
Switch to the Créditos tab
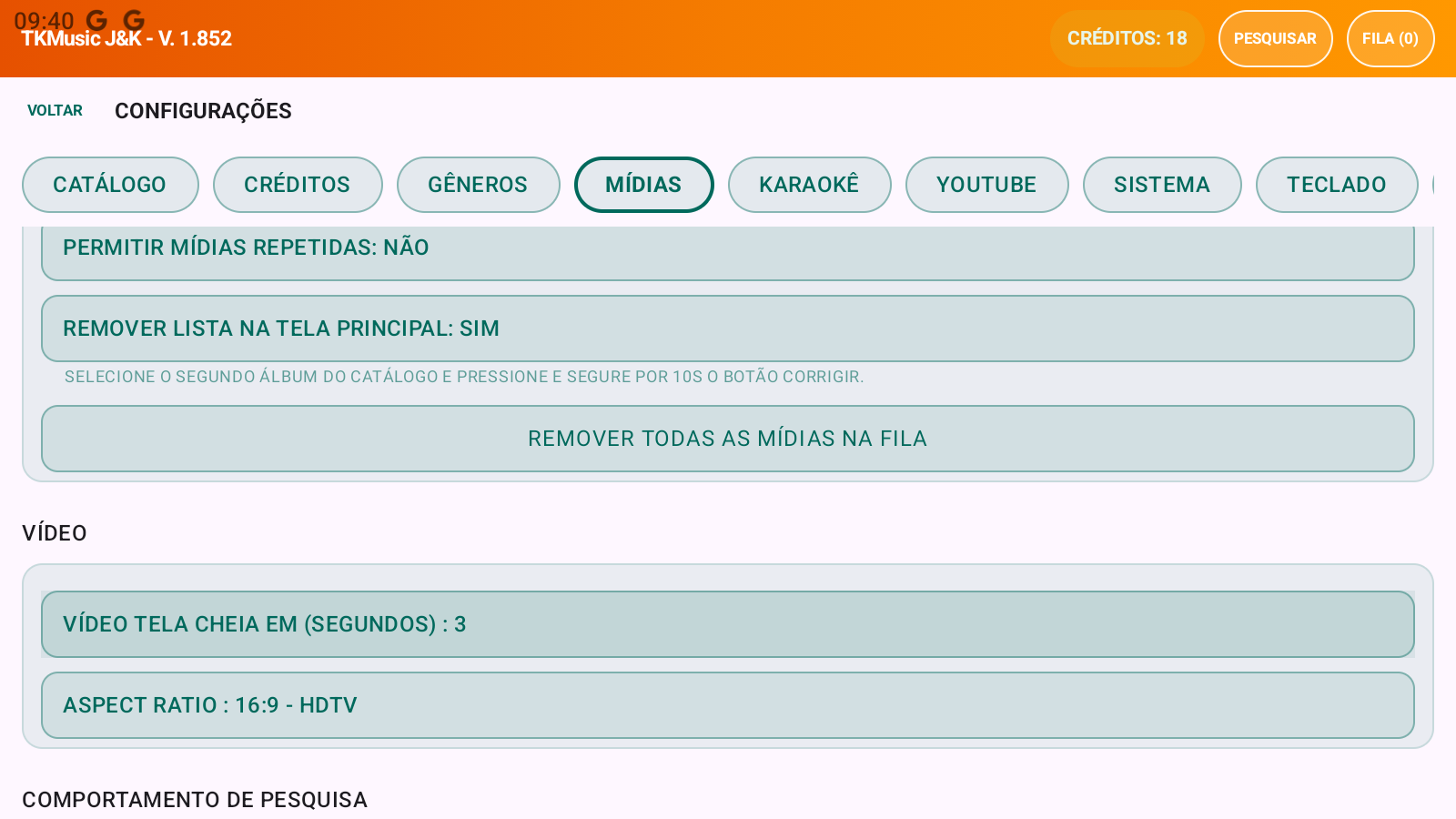[x=298, y=185]
